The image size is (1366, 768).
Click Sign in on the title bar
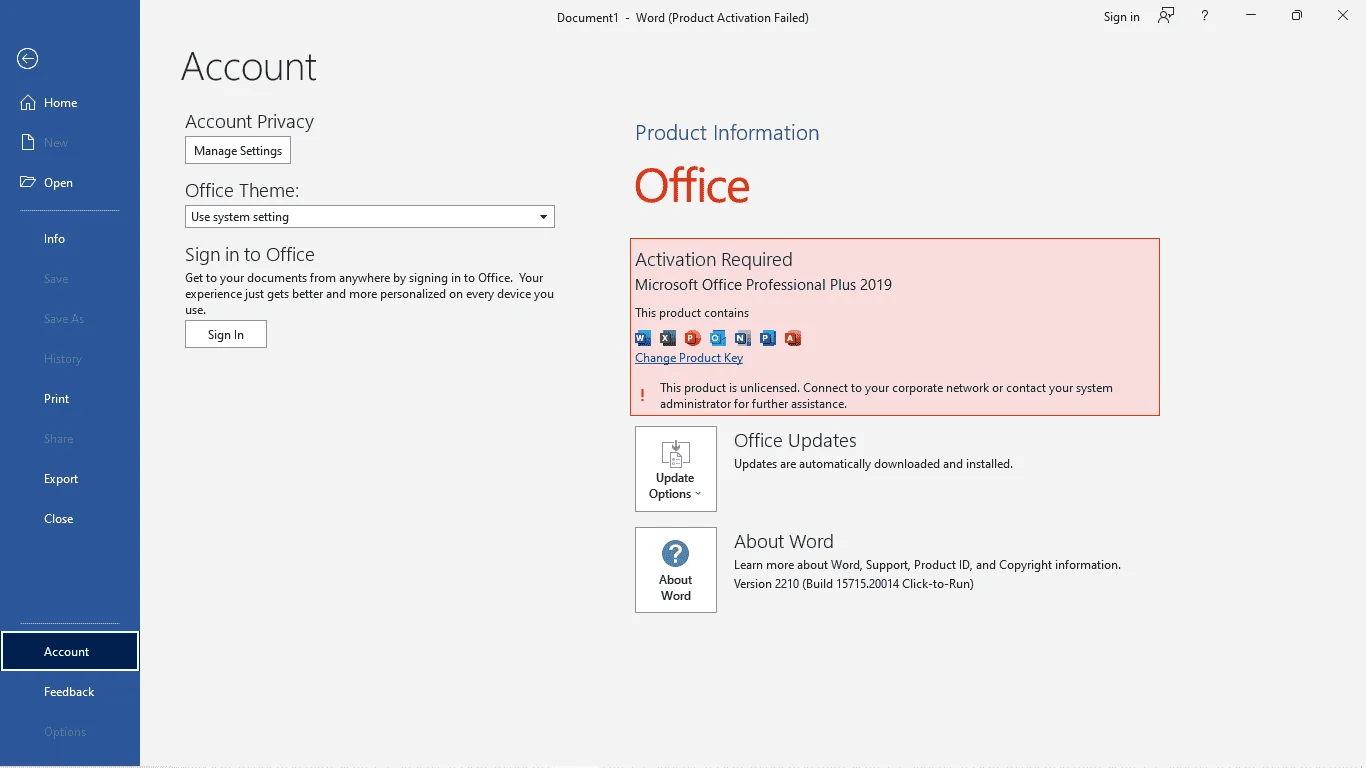pos(1122,17)
